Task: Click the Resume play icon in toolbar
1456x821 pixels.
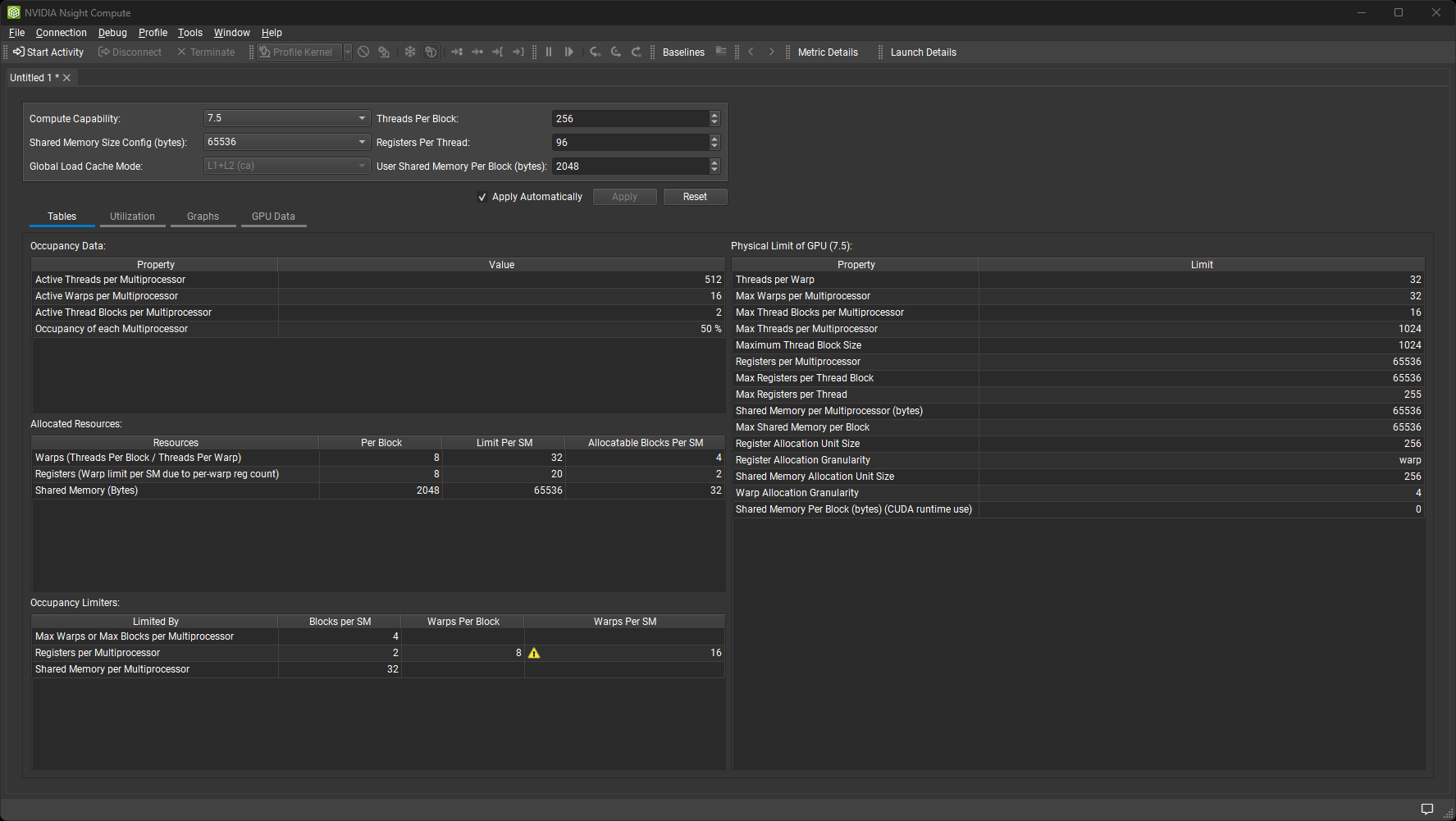Action: click(x=569, y=52)
